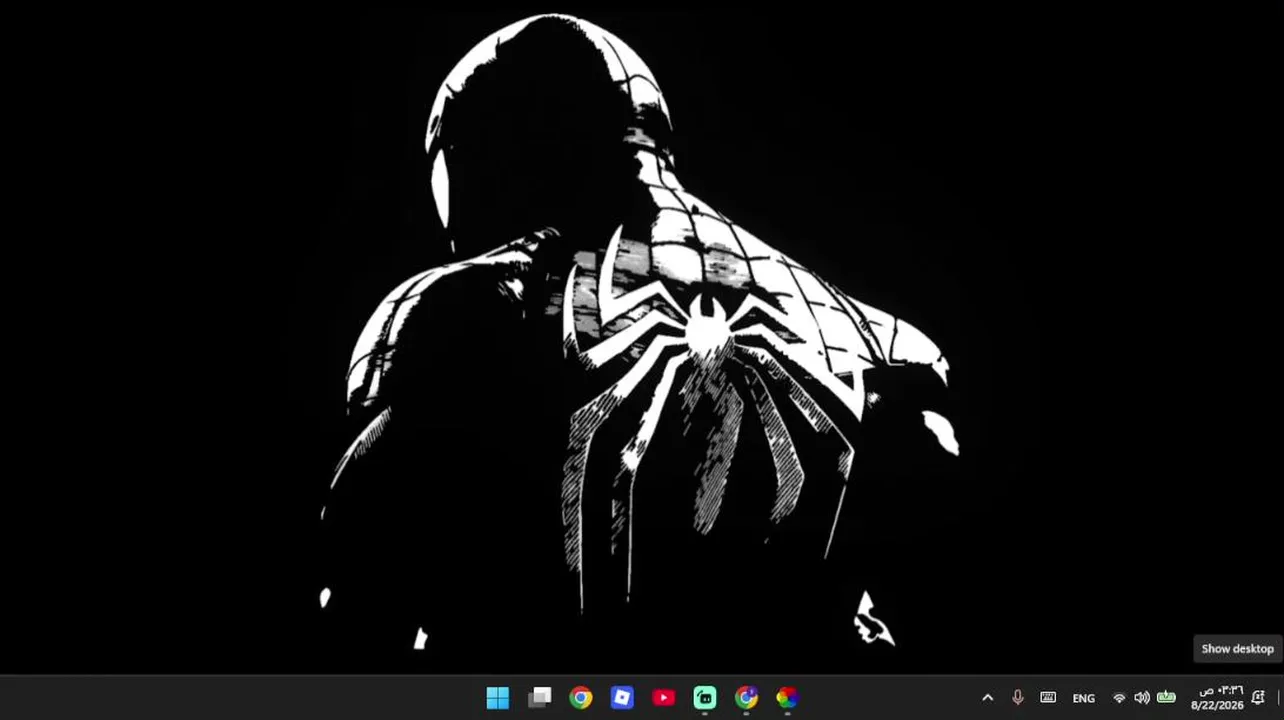Open the YouTube taskbar shortcut
This screenshot has width=1284, height=720.
(x=664, y=698)
